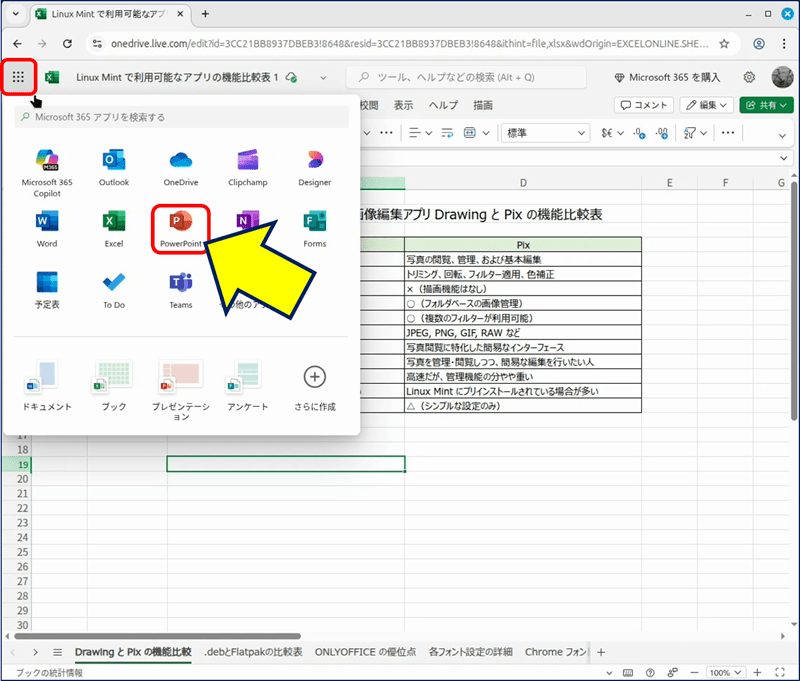Open Designer from the app grid
Viewport: 800px width, 681px height.
315,168
